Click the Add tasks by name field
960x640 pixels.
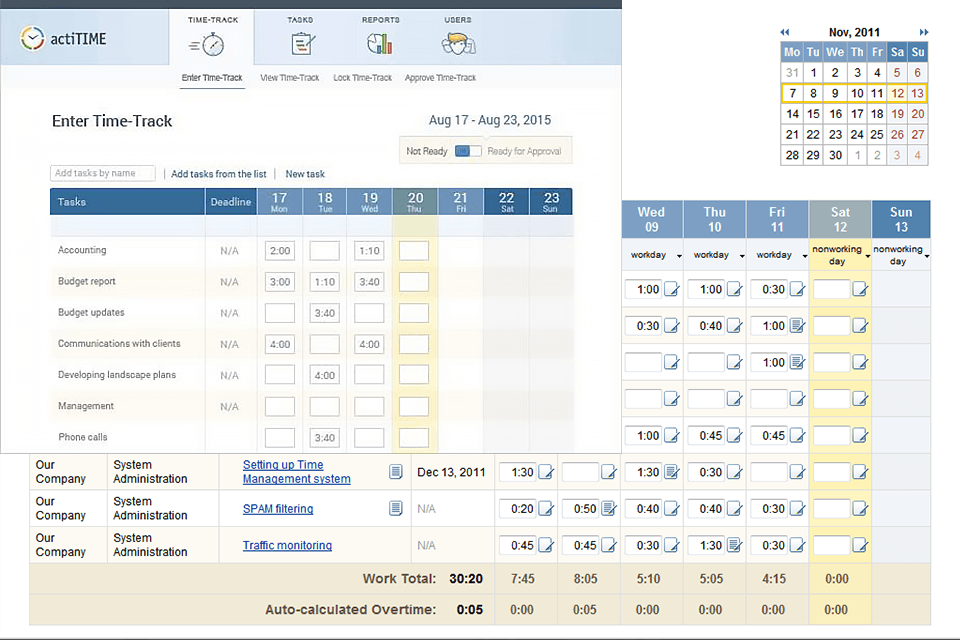point(102,173)
